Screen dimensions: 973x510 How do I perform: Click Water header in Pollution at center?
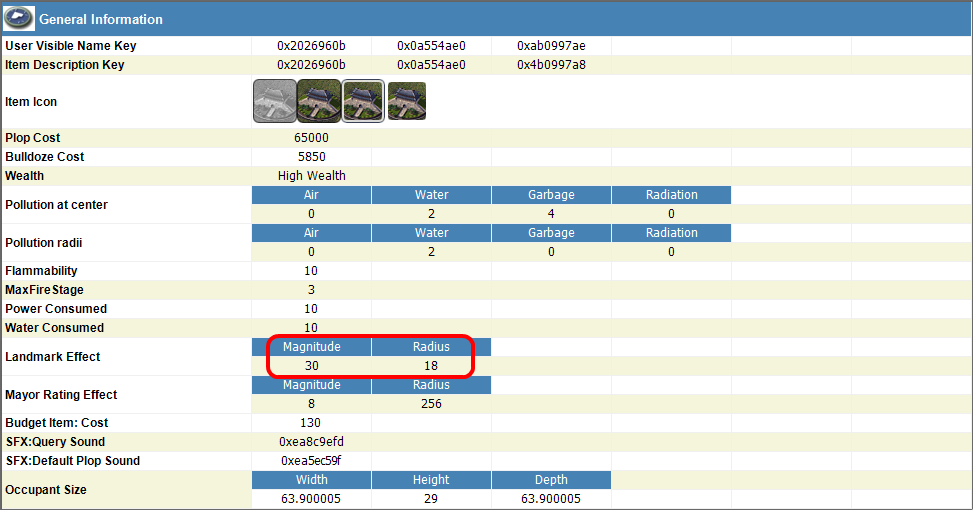pos(431,195)
